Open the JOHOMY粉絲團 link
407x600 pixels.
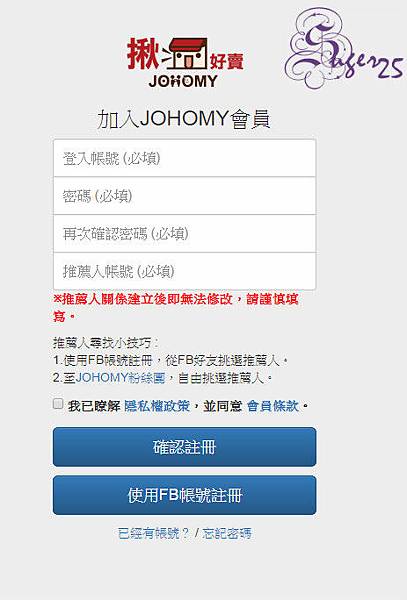(120, 378)
